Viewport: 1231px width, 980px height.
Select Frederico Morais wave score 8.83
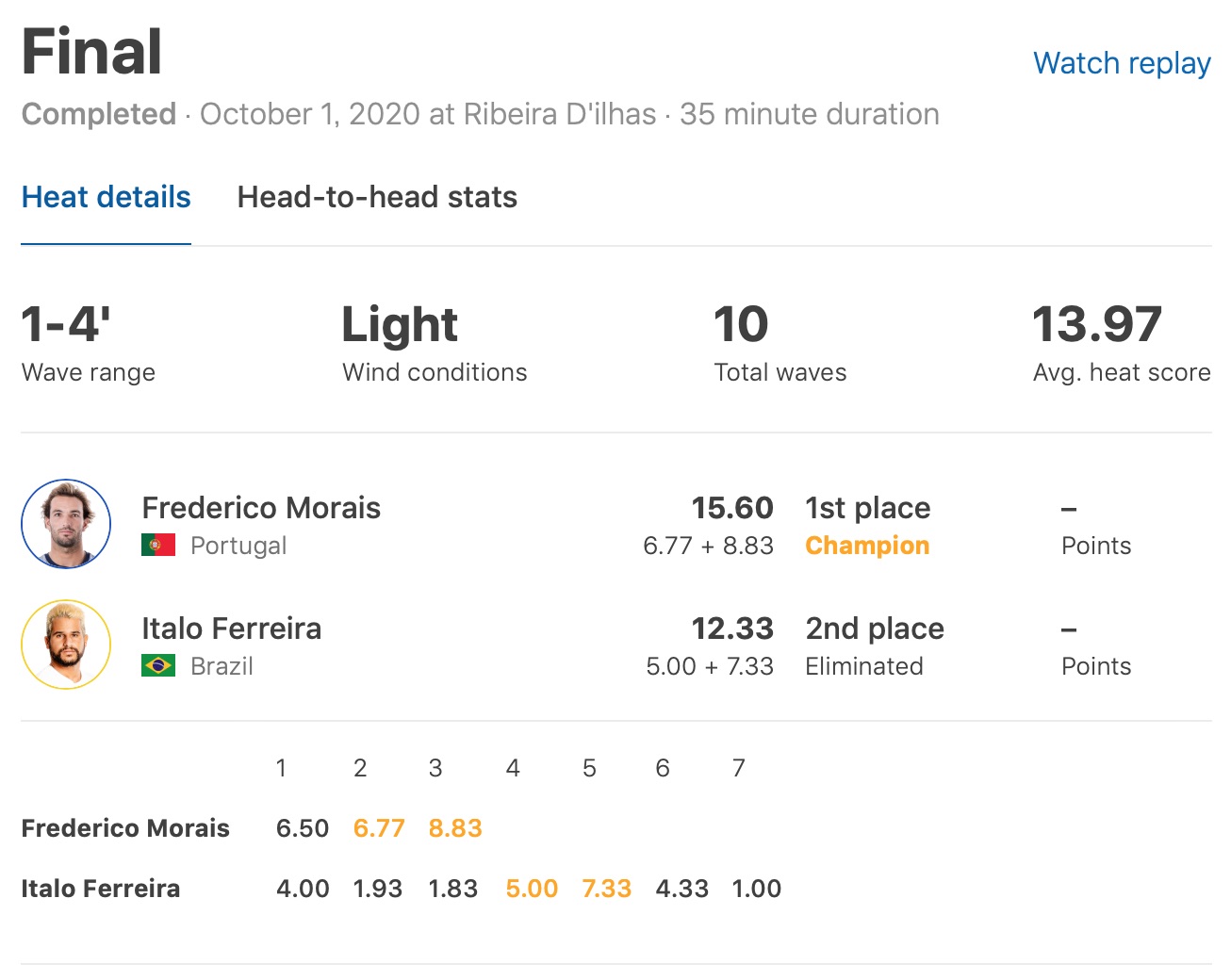[455, 828]
